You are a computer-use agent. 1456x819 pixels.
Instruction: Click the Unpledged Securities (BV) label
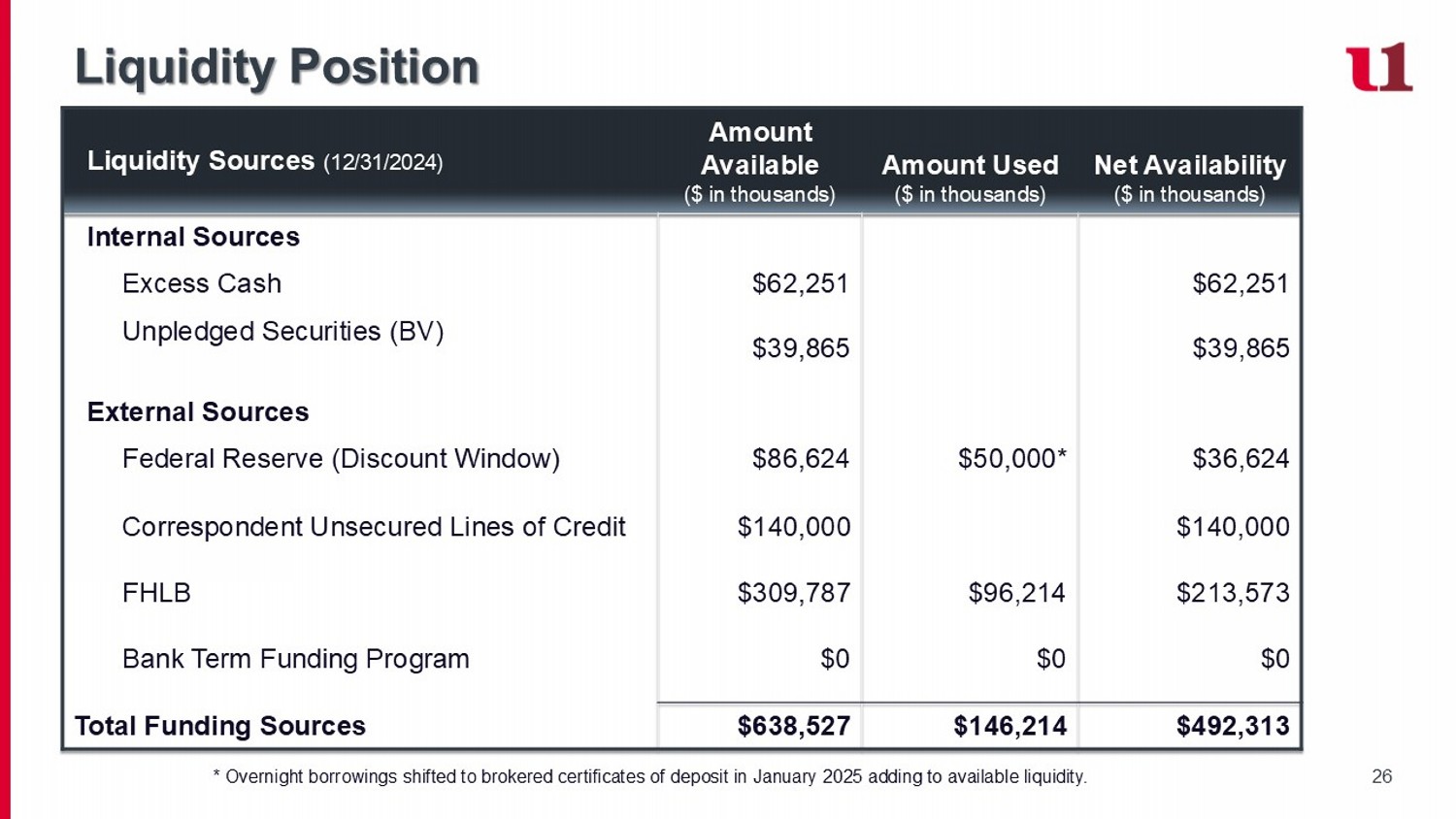coord(282,332)
